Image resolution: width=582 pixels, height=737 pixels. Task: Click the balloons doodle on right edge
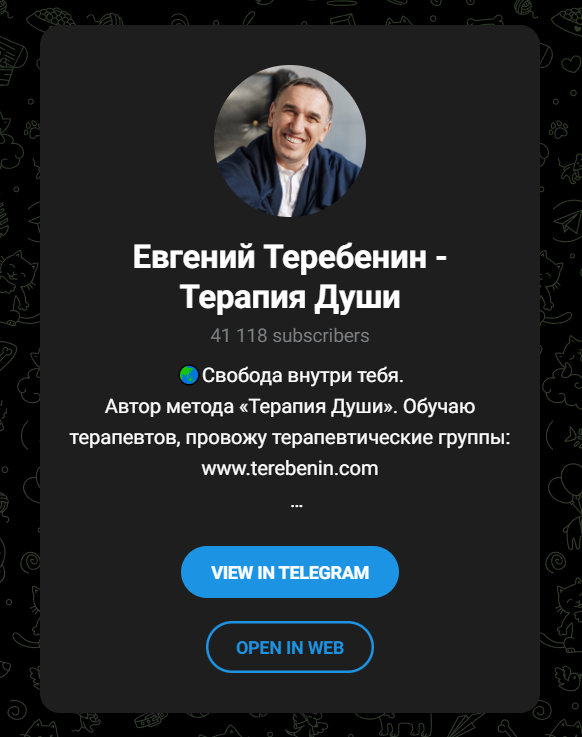click(566, 484)
